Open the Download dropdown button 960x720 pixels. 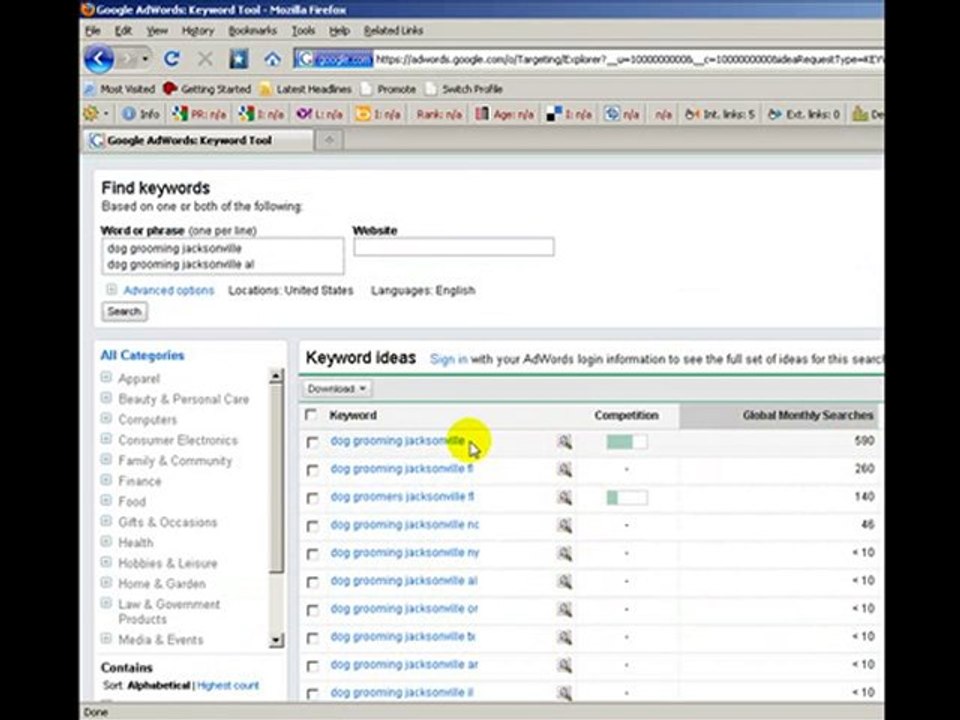337,389
